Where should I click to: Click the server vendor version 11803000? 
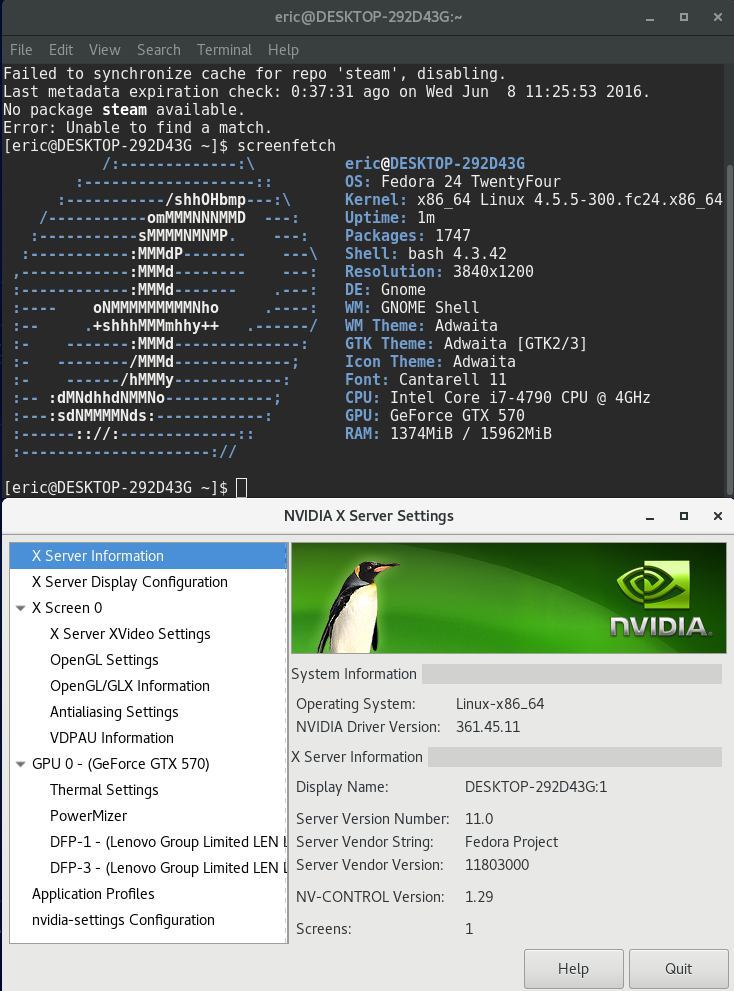point(497,865)
